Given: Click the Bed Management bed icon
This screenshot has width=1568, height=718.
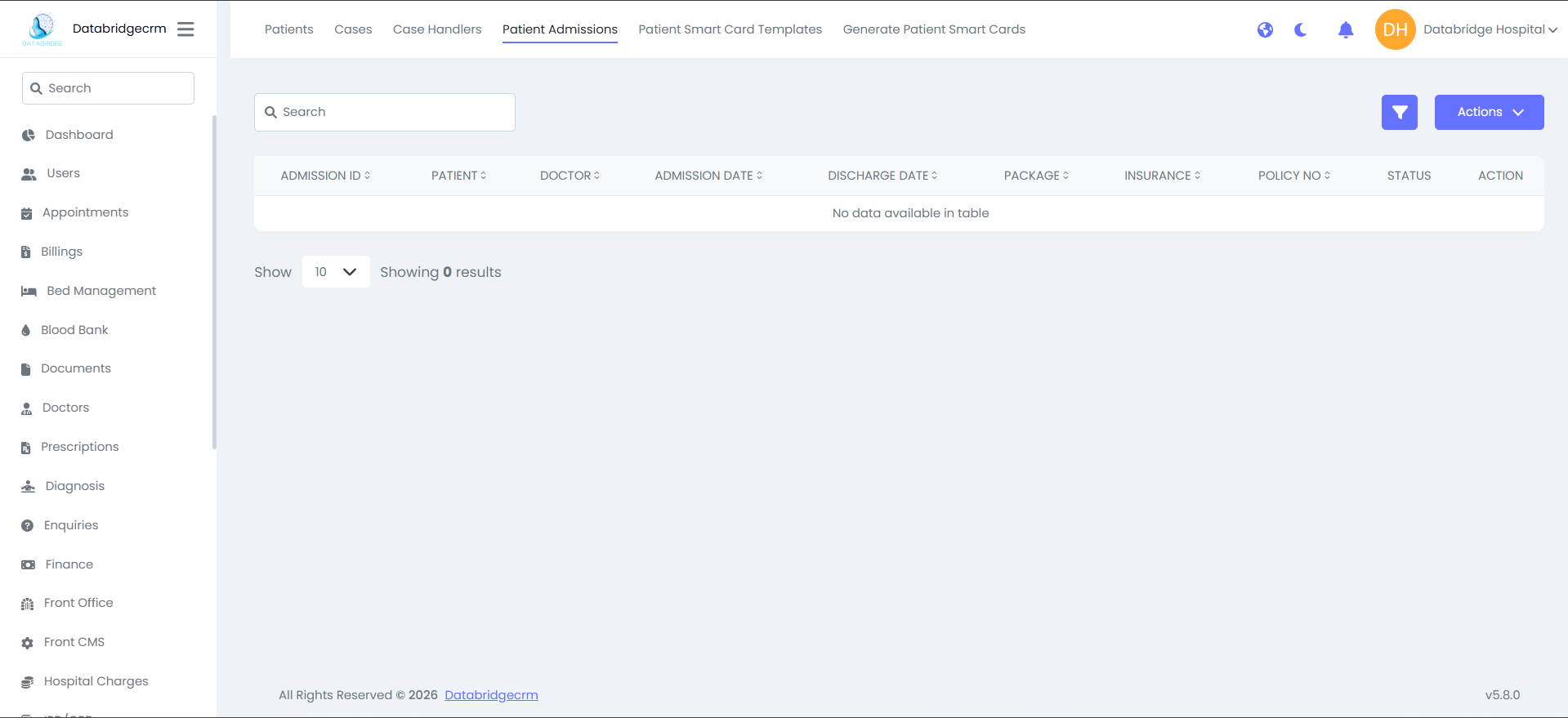Looking at the screenshot, I should tap(29, 292).
